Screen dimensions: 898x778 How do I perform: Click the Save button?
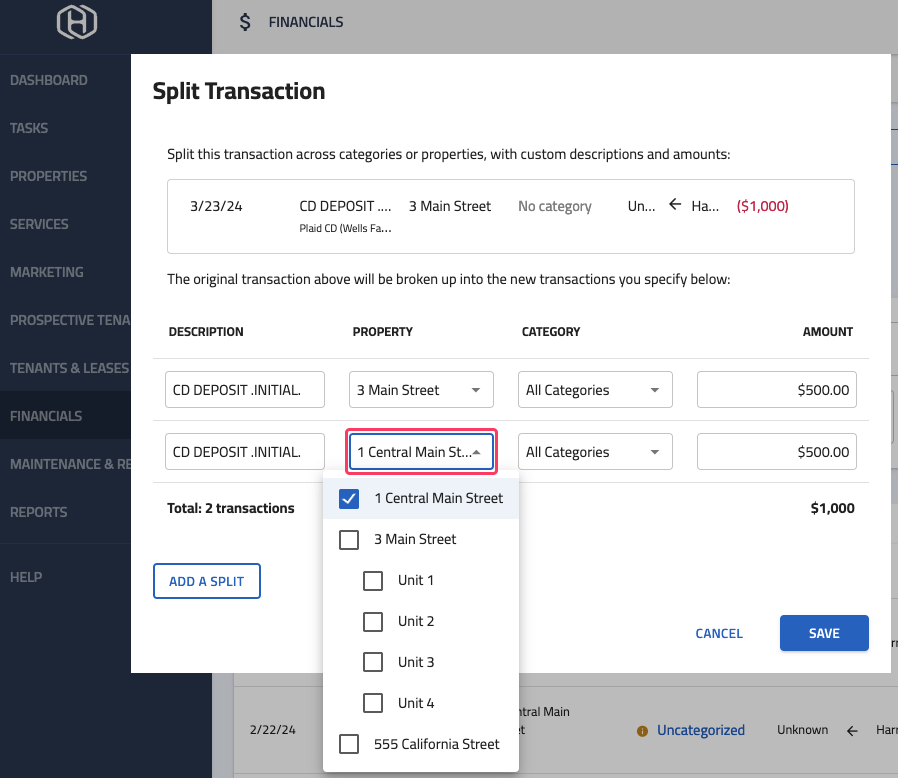coord(824,633)
